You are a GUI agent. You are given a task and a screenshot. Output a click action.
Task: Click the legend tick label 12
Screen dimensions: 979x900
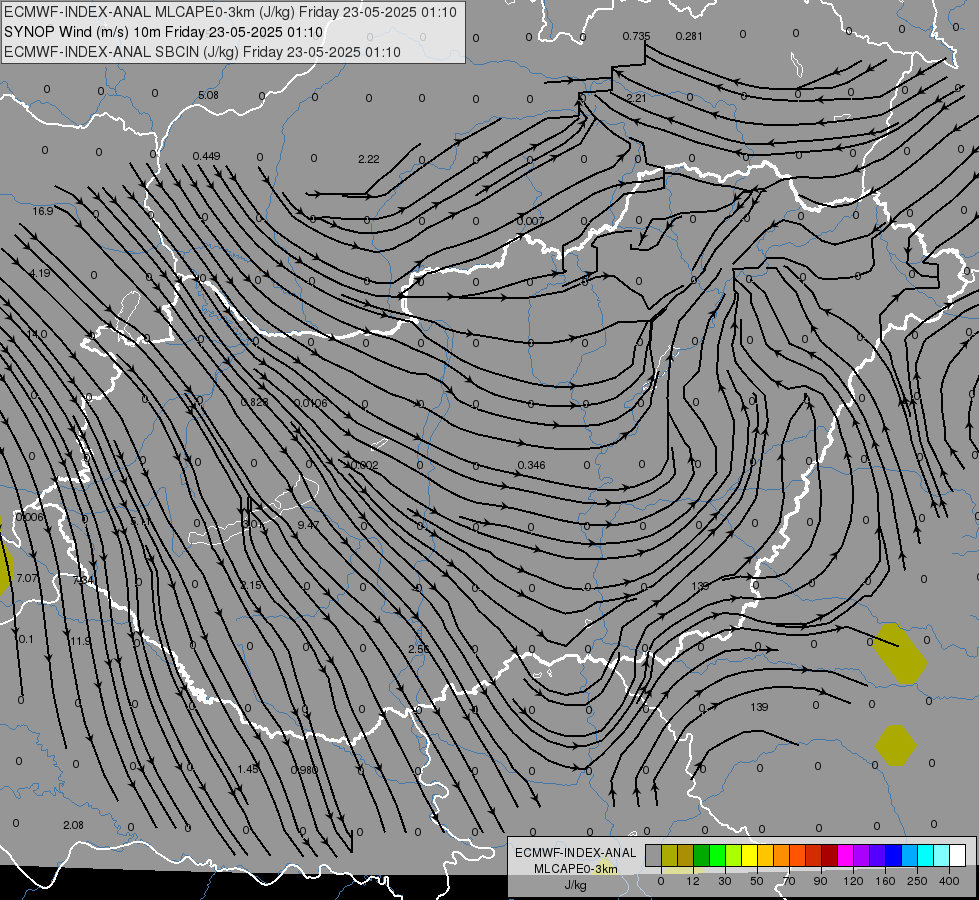point(693,881)
